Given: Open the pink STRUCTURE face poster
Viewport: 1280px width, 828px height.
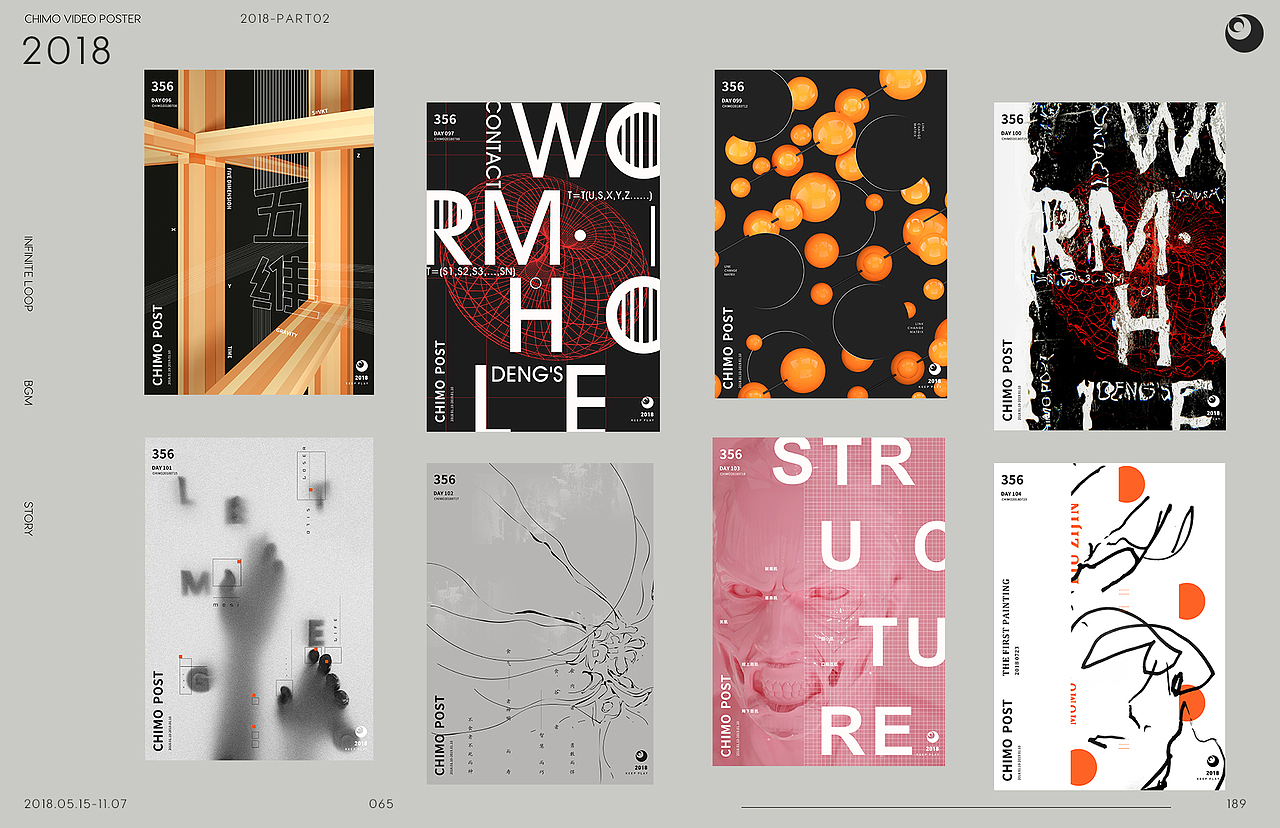Looking at the screenshot, I should (829, 601).
